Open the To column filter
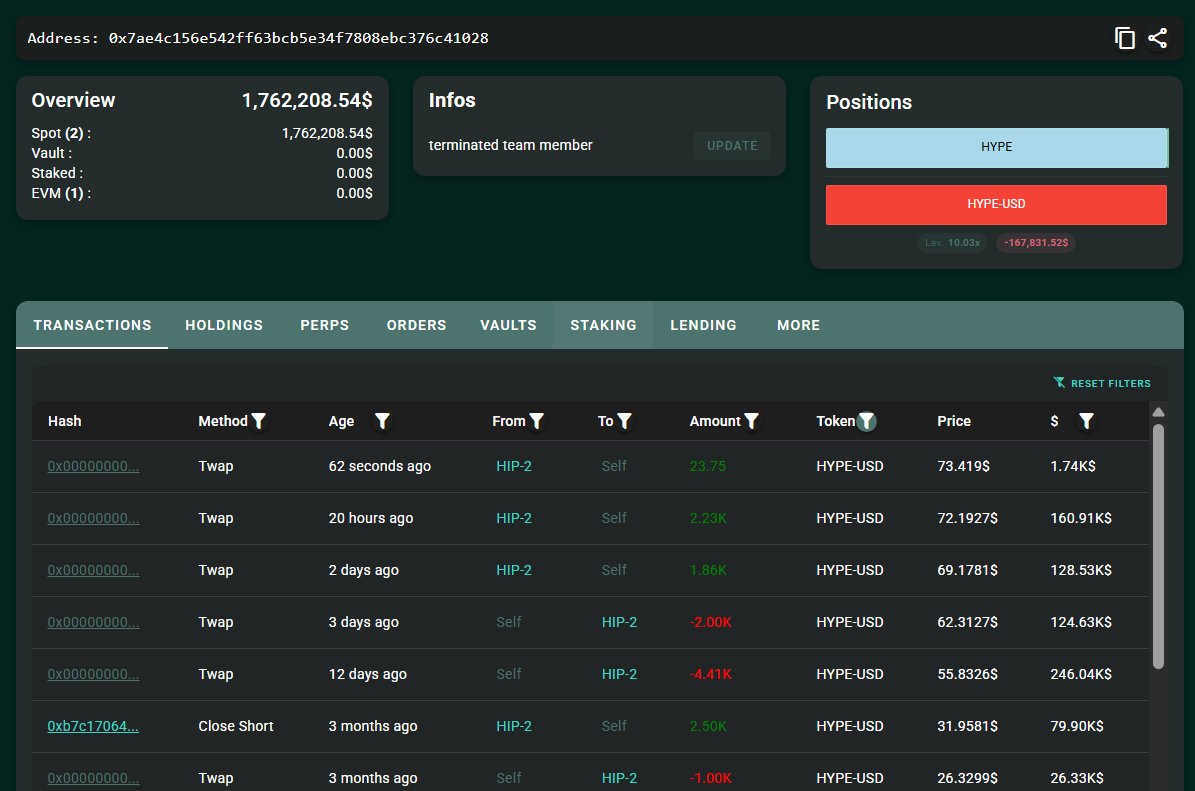 (624, 421)
